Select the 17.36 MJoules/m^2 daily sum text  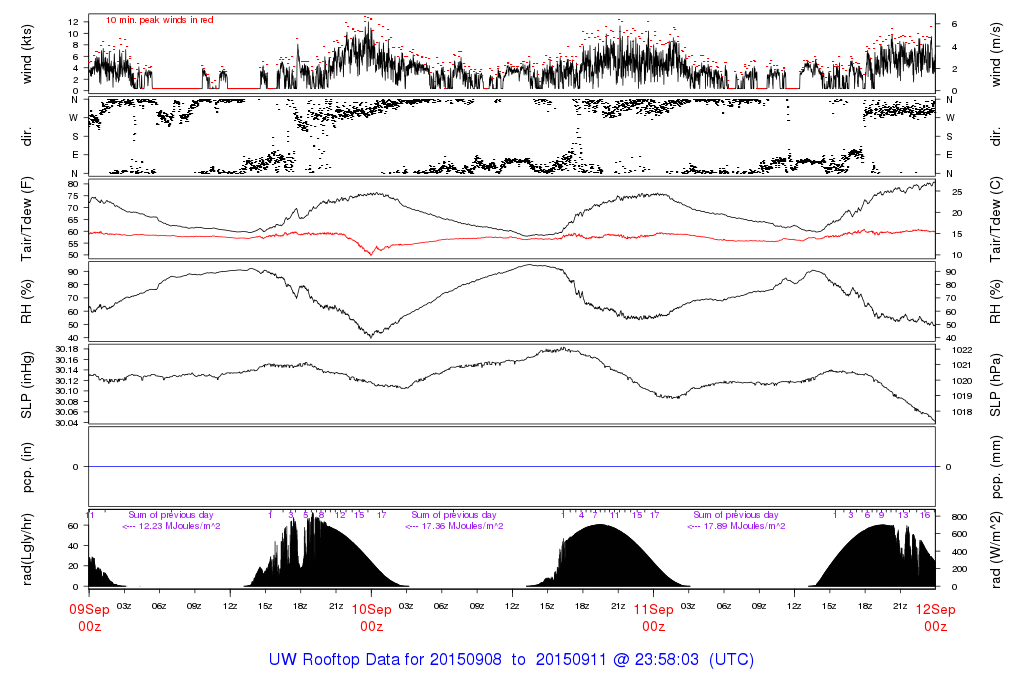pyautogui.click(x=453, y=526)
